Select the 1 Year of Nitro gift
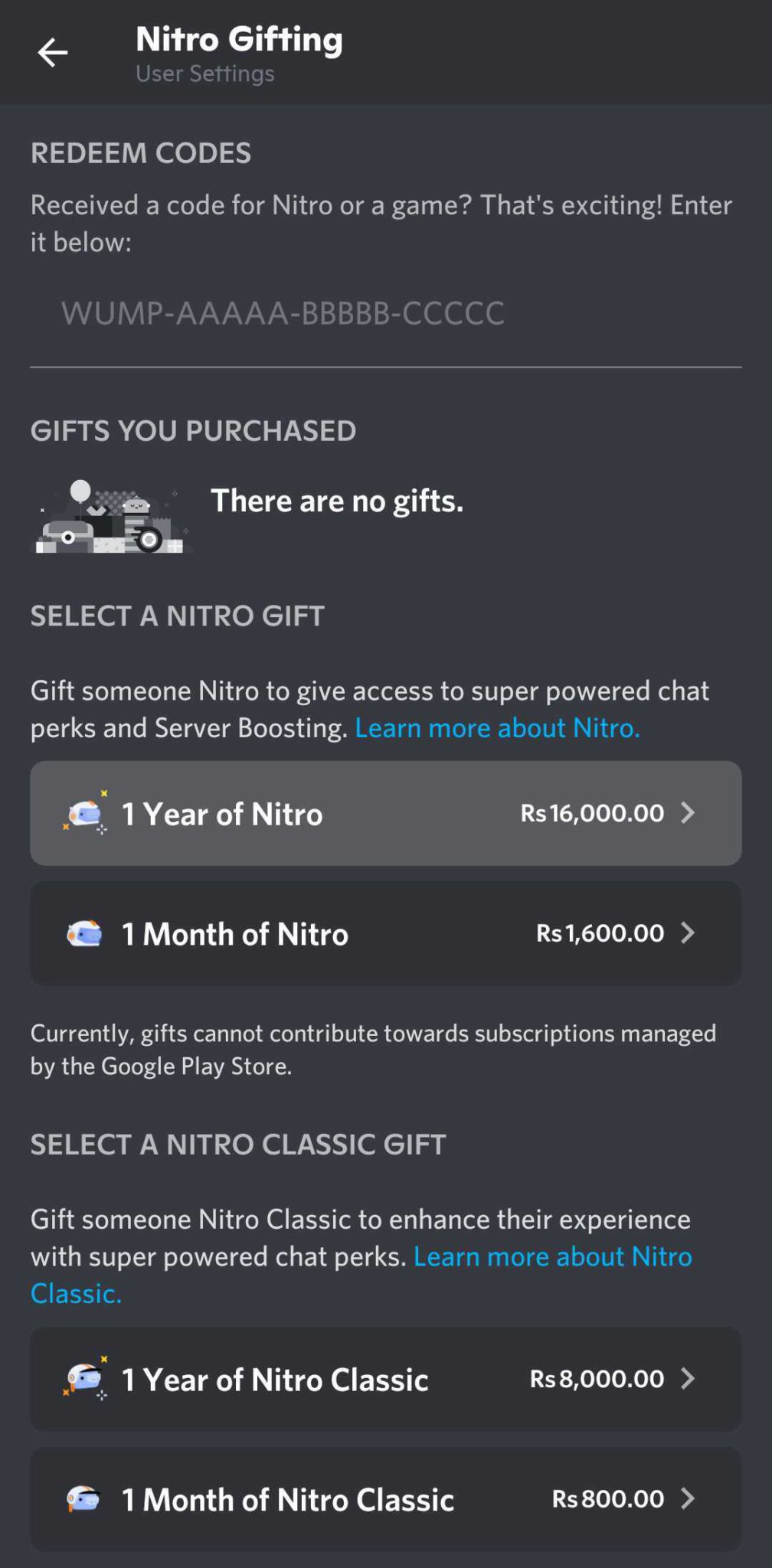 385,813
